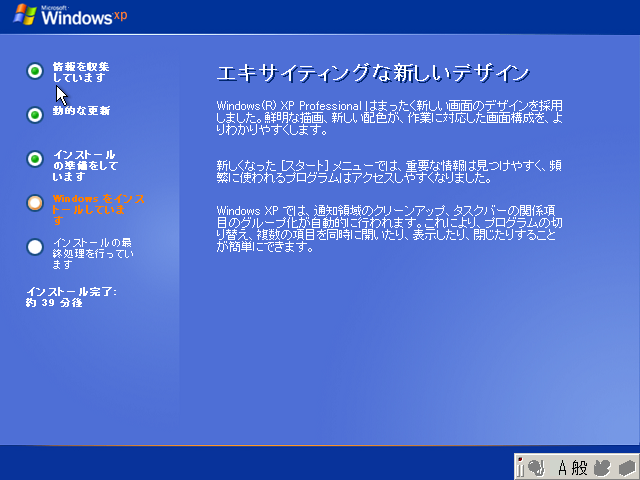The height and width of the screenshot is (480, 640).
Task: Click paragraph starting Windows(R) XP Professional
Action: point(390,118)
